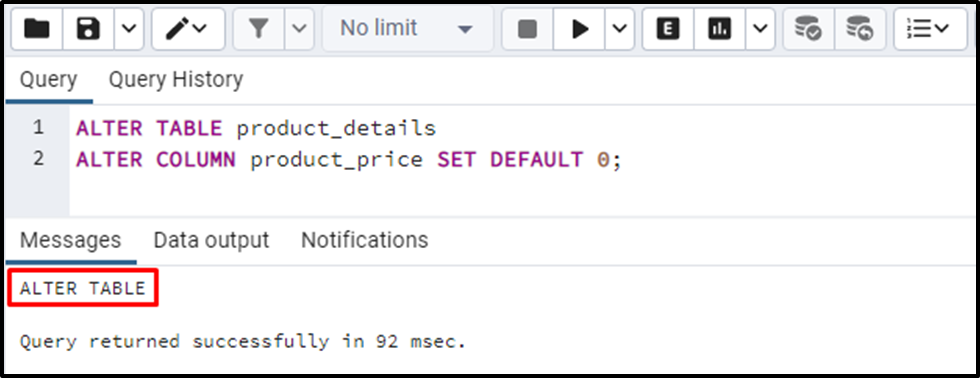Open the edit pencil tool

[x=188, y=29]
